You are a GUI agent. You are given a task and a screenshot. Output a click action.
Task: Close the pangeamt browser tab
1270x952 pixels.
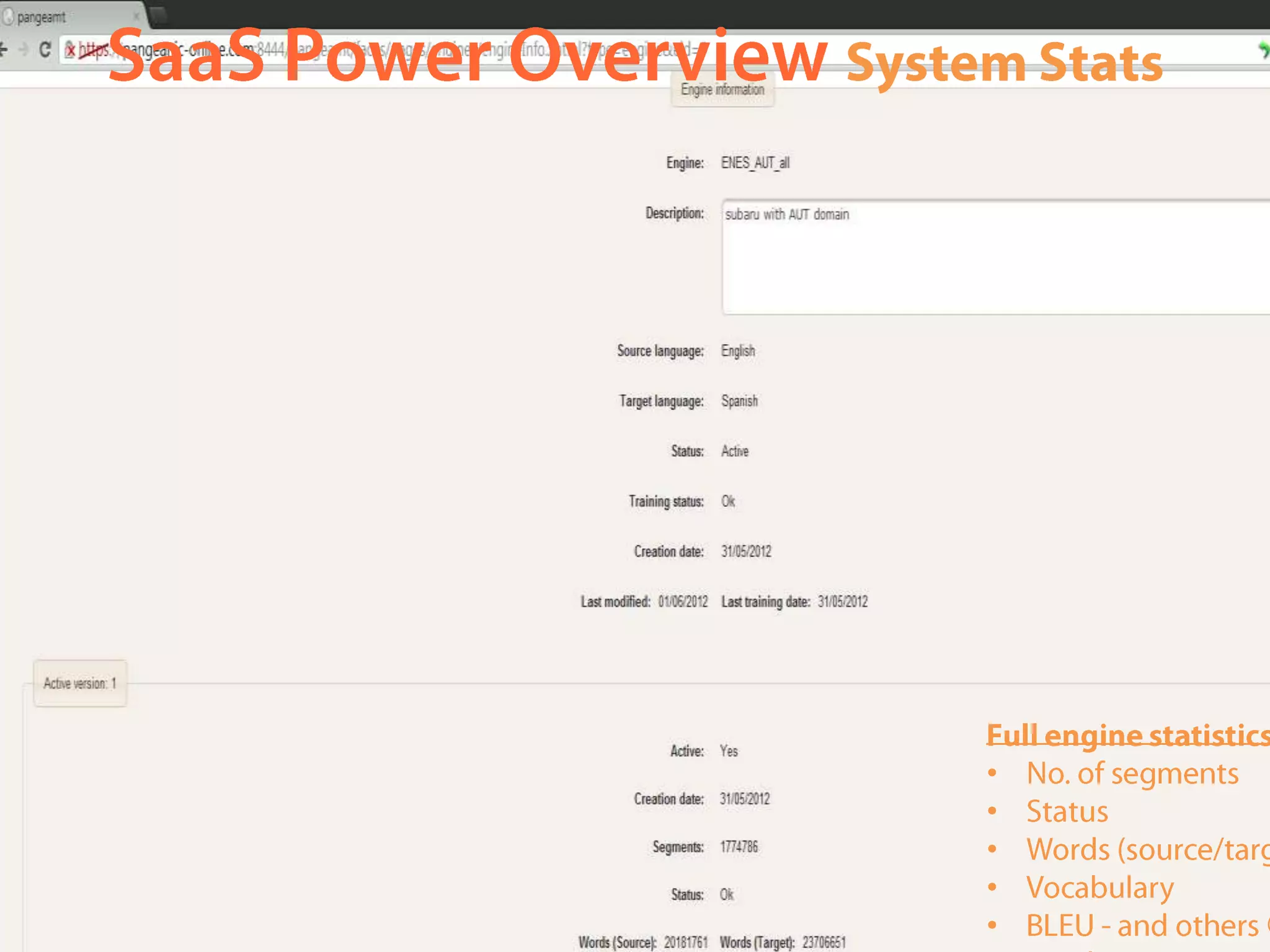tap(136, 17)
